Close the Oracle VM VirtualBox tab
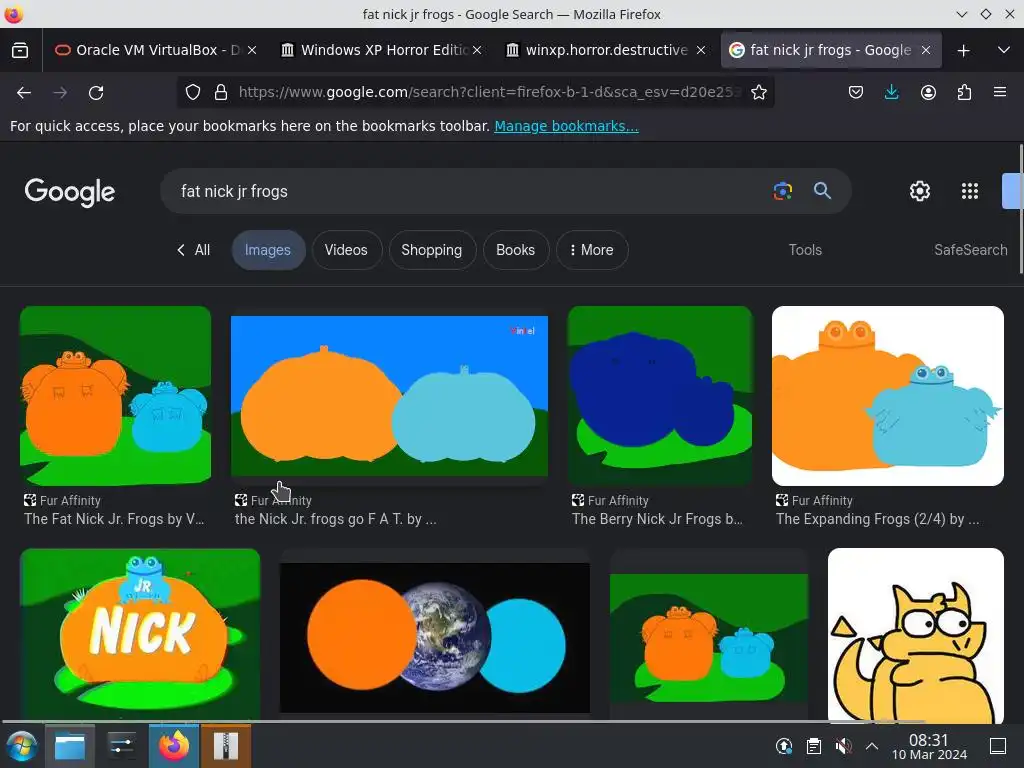 [252, 50]
